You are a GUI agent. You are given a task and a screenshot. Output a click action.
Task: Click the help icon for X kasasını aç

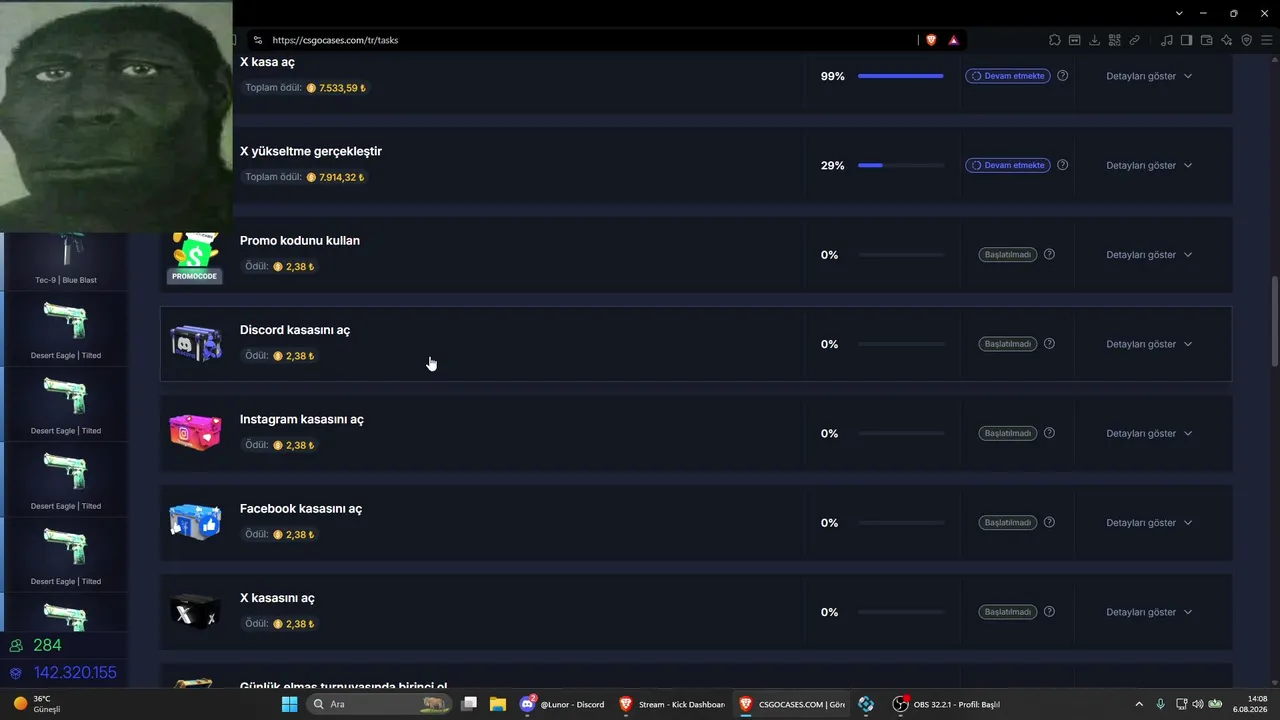1049,612
